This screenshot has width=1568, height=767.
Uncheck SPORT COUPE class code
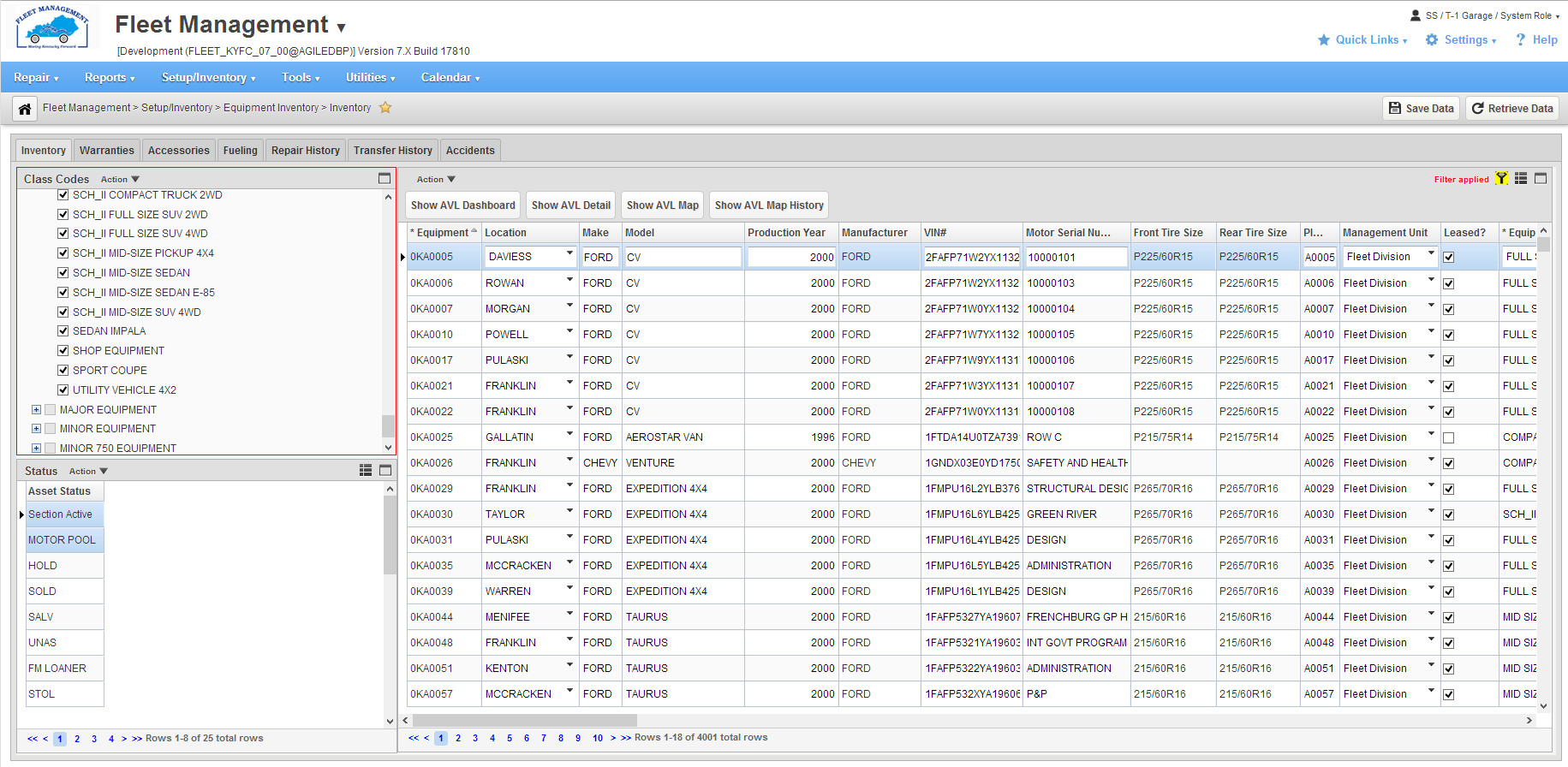63,371
